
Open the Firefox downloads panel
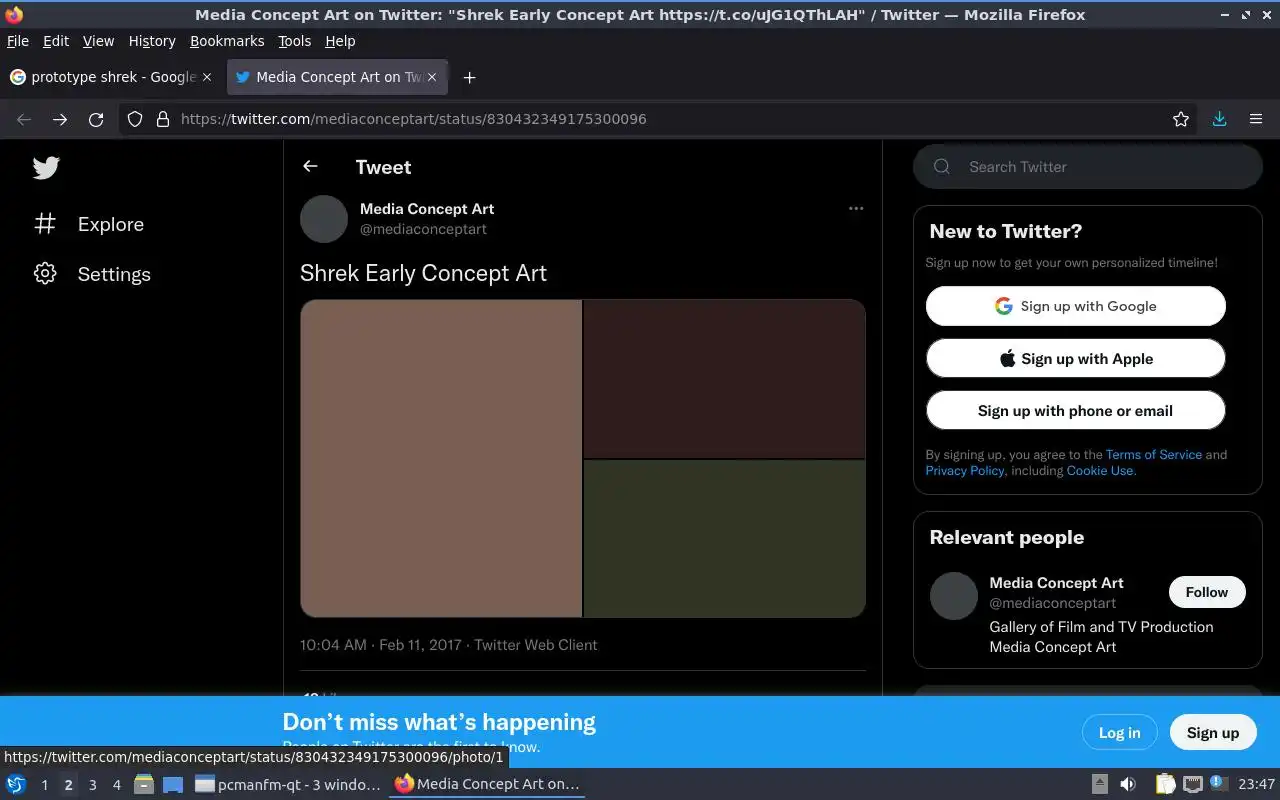[x=1219, y=119]
